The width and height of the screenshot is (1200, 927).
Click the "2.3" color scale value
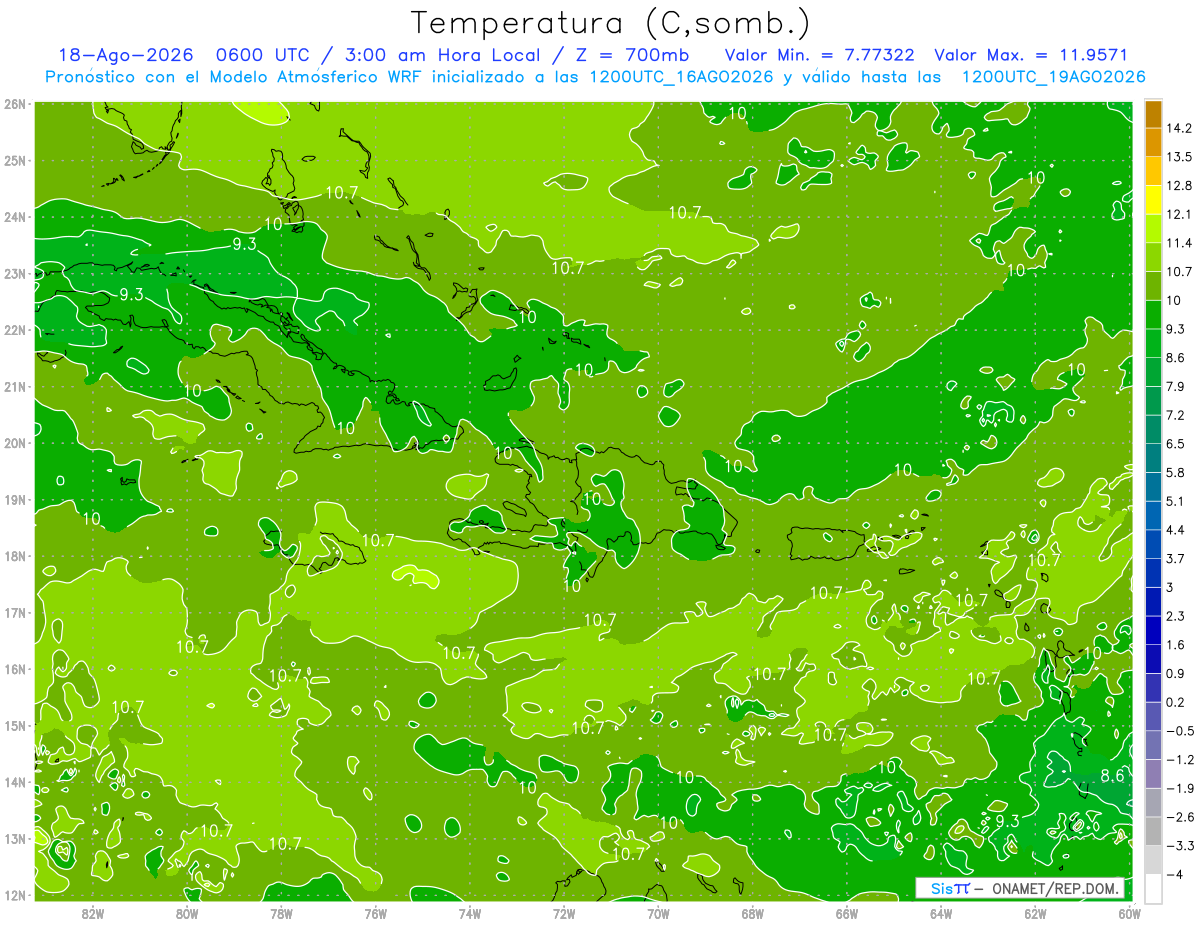point(1176,616)
